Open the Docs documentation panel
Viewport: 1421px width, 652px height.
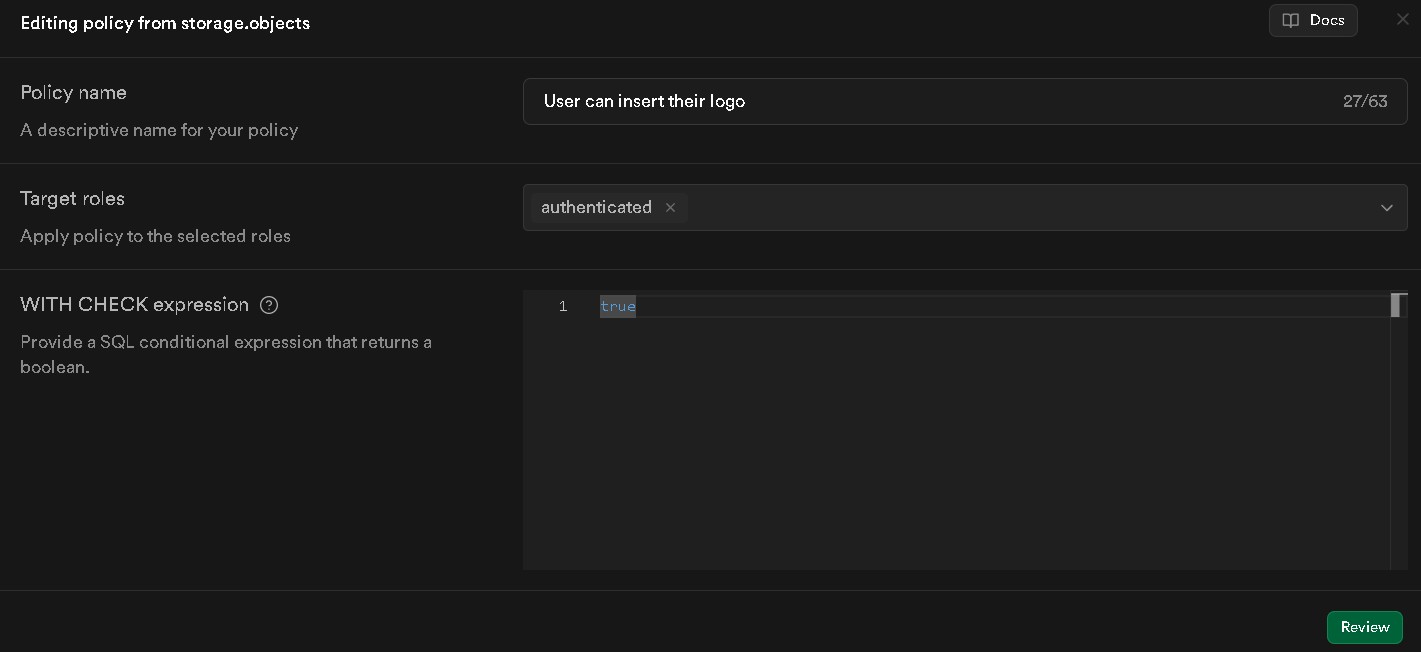tap(1313, 20)
